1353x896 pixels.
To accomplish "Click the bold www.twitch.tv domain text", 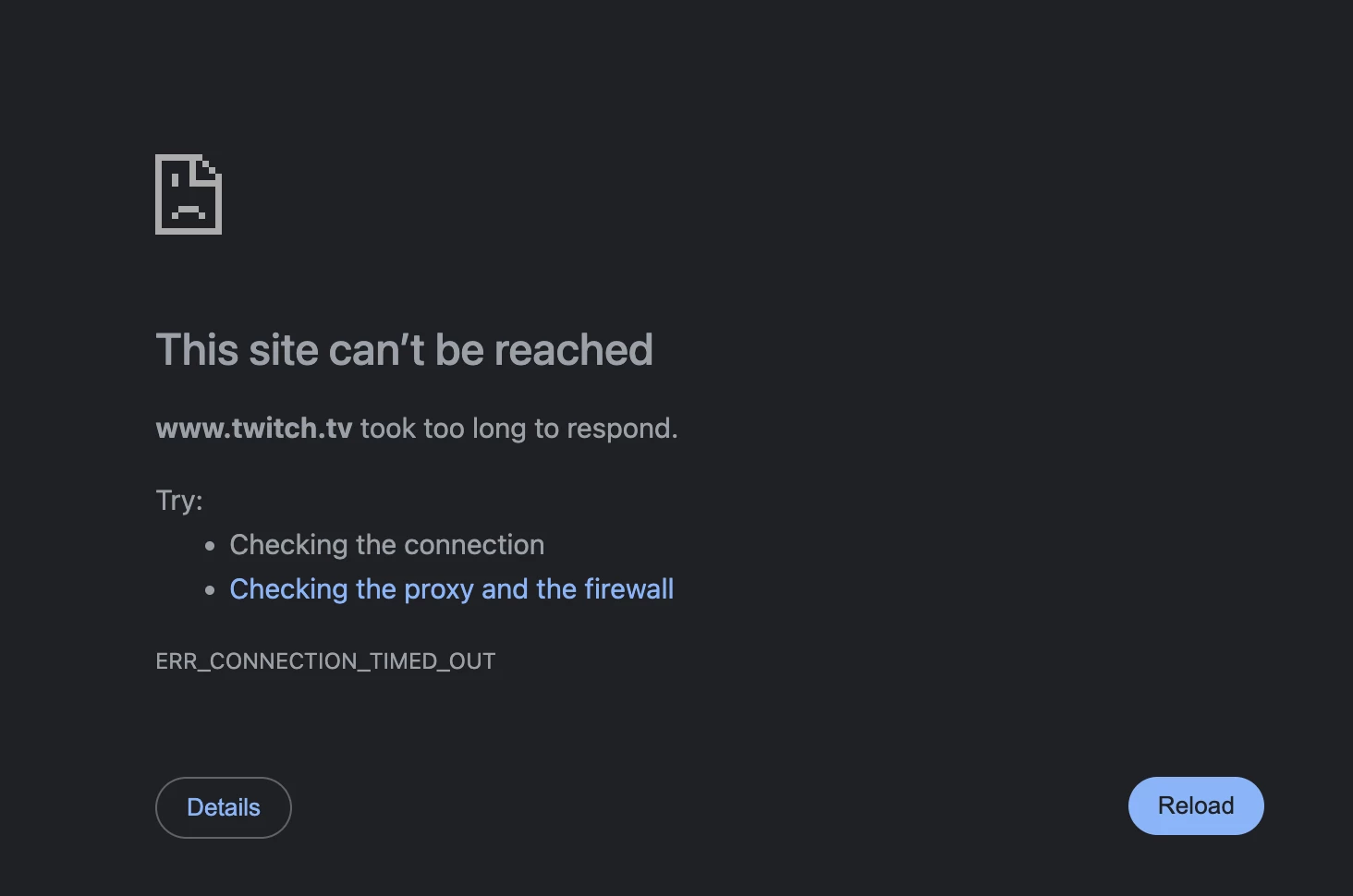I will coord(253,429).
